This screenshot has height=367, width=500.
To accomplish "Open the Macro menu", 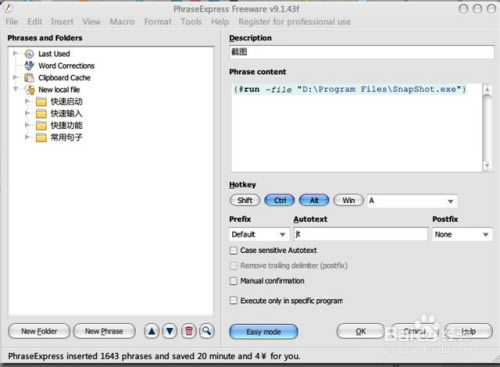I will coord(122,22).
